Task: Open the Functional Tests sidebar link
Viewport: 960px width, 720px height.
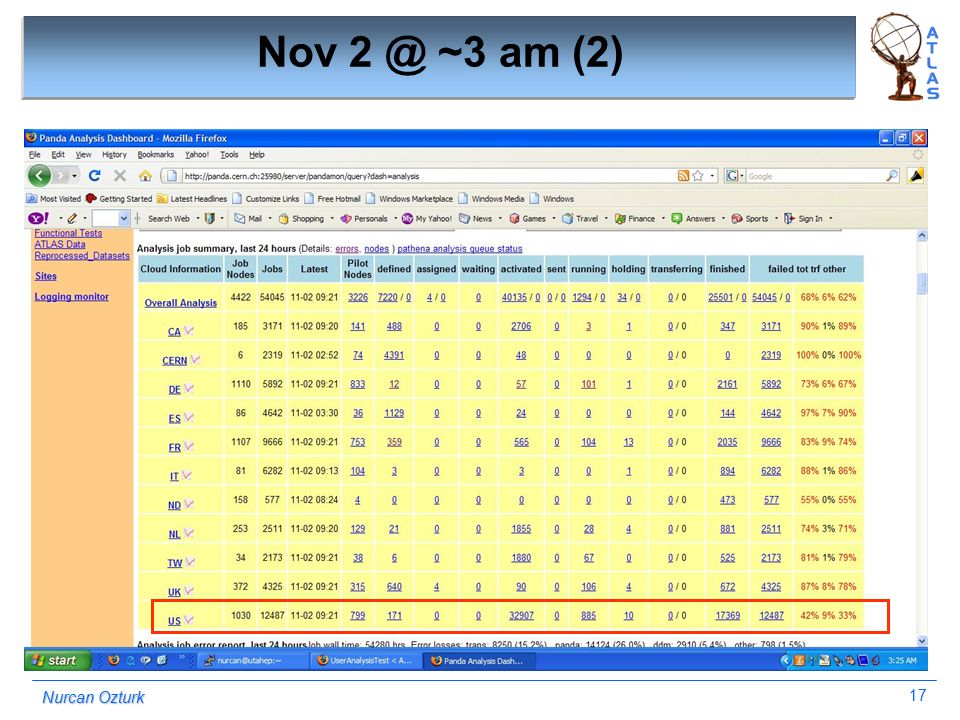Action: (68, 233)
